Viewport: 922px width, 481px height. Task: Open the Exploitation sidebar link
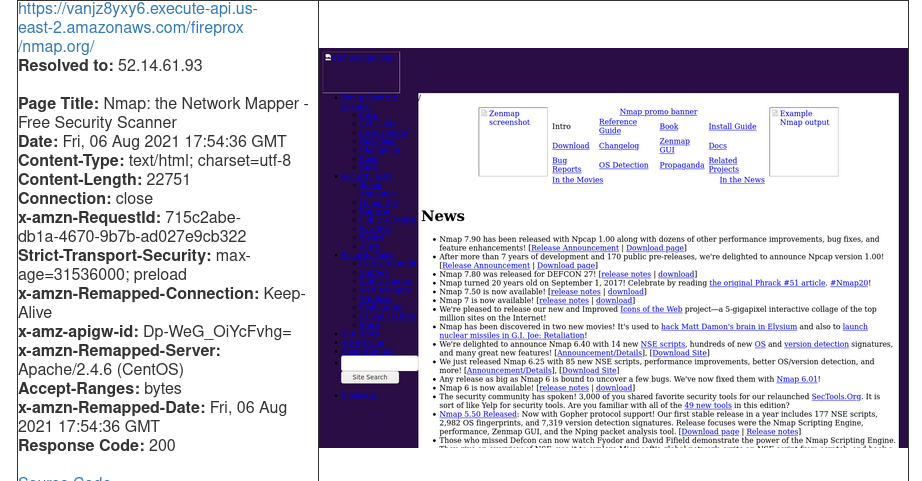point(382,308)
